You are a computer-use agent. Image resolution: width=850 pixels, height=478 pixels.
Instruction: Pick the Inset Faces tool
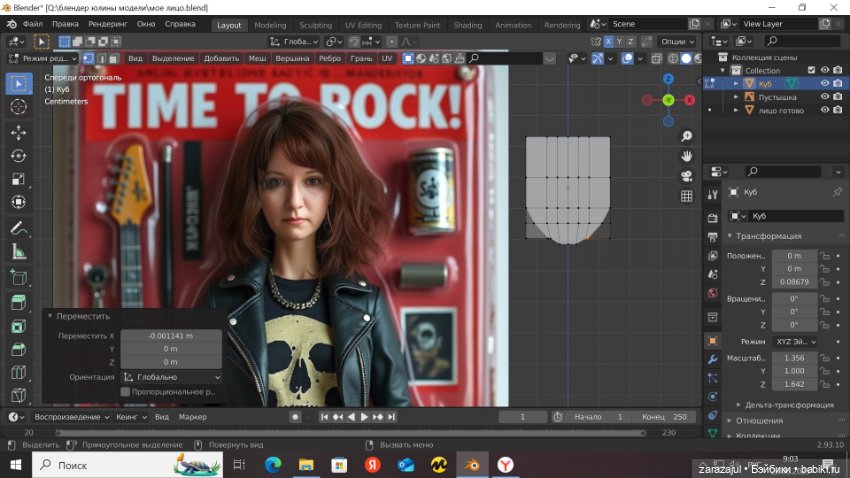coord(19,325)
